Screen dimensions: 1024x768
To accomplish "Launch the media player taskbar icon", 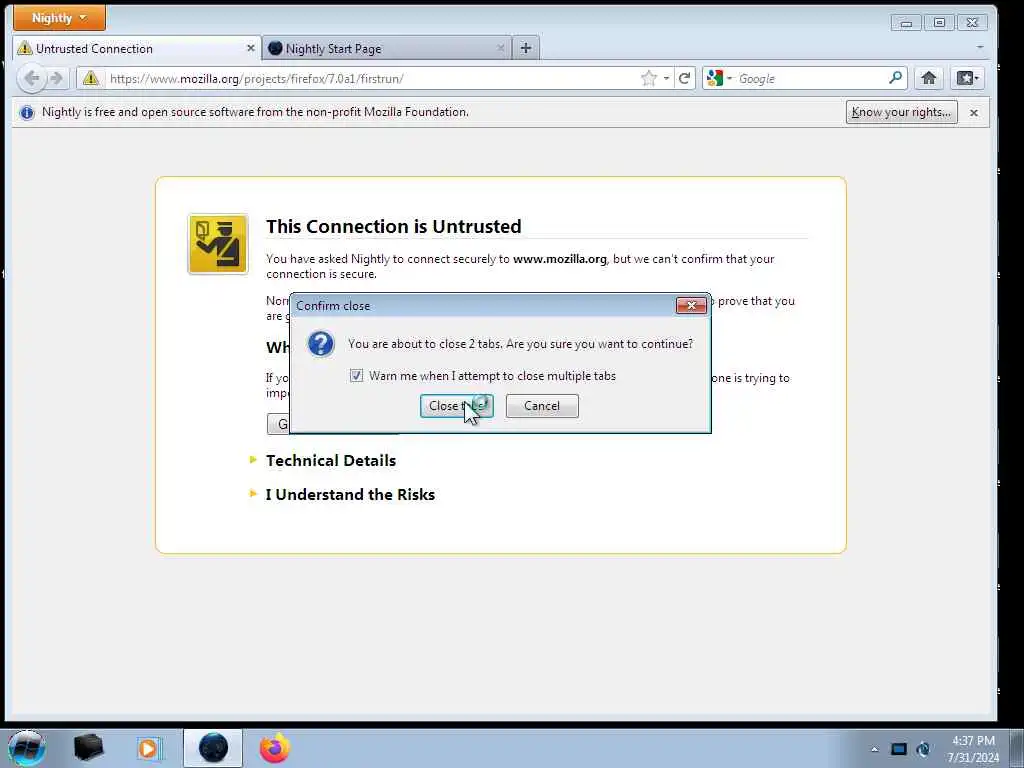I will tap(148, 748).
